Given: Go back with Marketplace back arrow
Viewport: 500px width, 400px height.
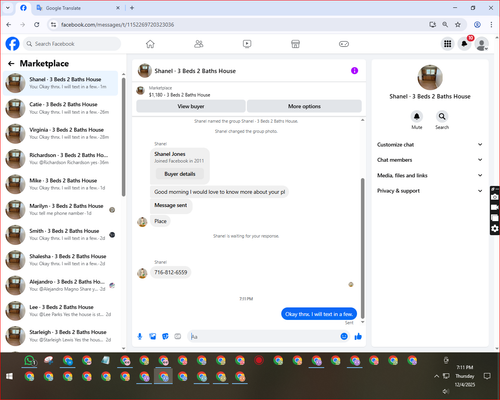Looking at the screenshot, I should (11, 64).
